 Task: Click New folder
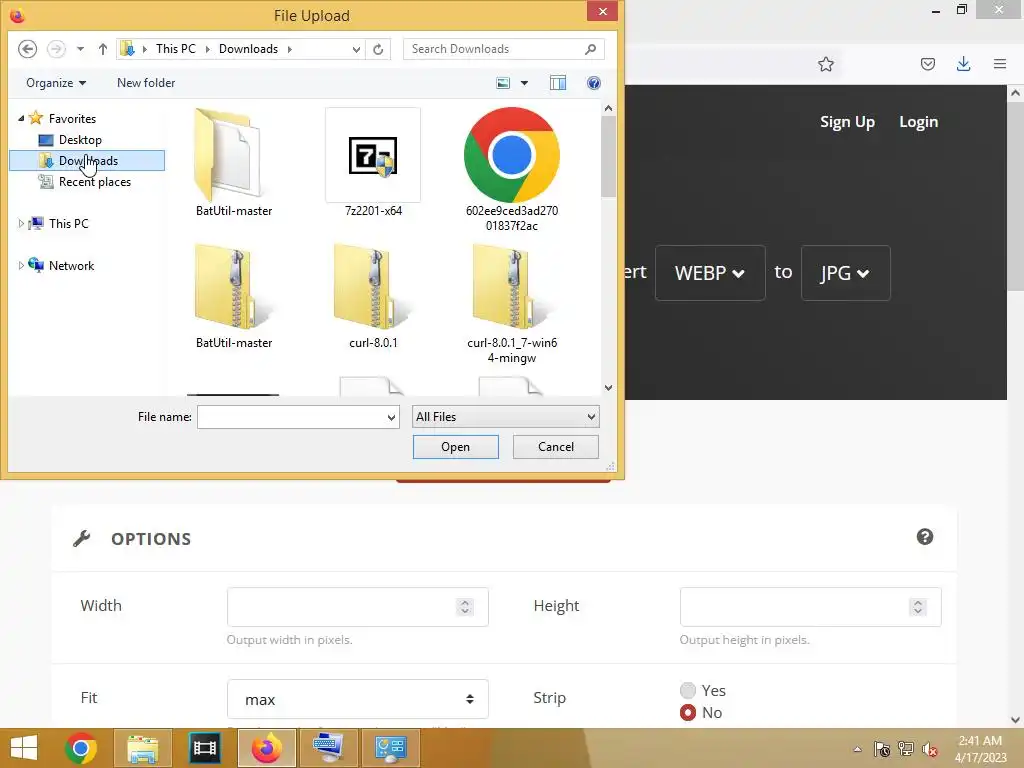pos(146,83)
